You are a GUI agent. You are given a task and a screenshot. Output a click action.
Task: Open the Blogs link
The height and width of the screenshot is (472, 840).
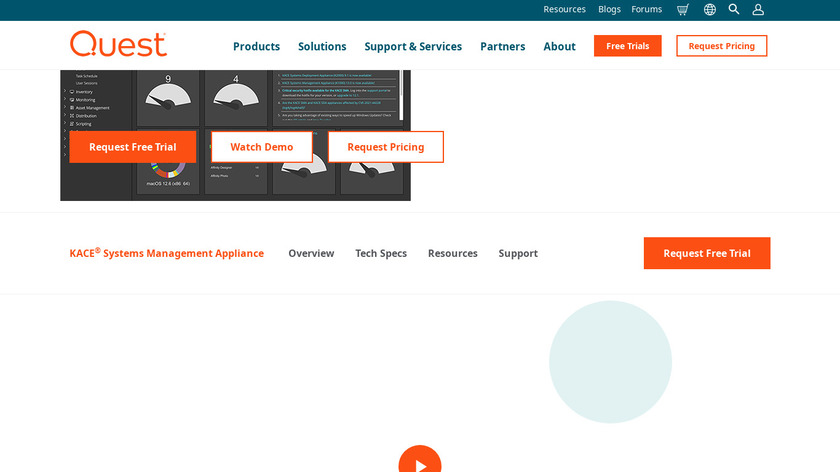click(x=609, y=9)
